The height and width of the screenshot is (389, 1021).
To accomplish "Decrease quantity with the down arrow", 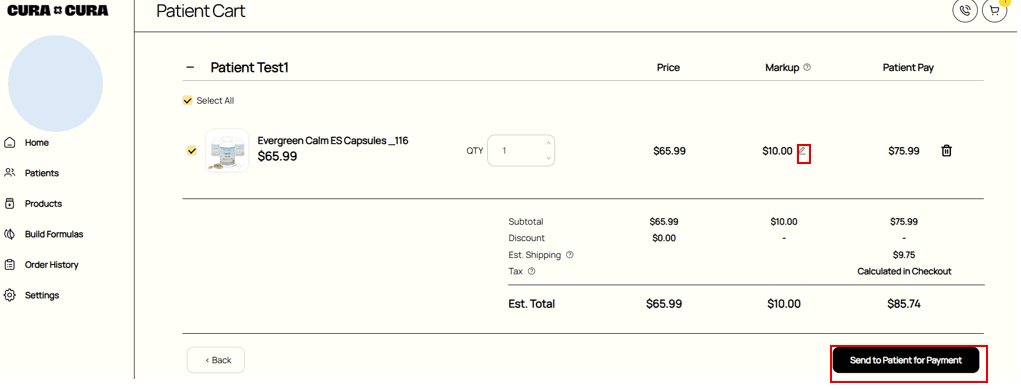I will pos(548,158).
